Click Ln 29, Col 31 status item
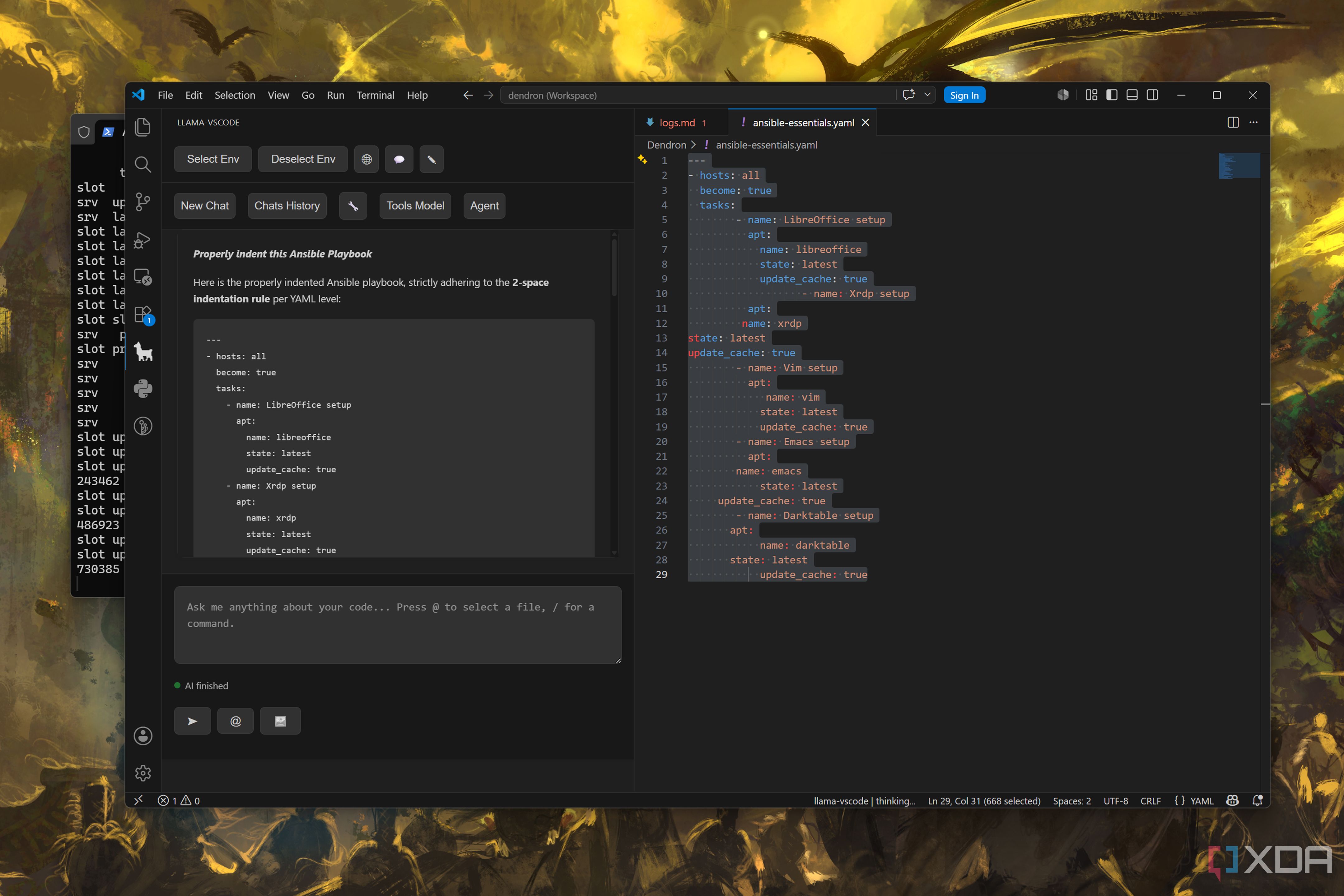 [983, 800]
